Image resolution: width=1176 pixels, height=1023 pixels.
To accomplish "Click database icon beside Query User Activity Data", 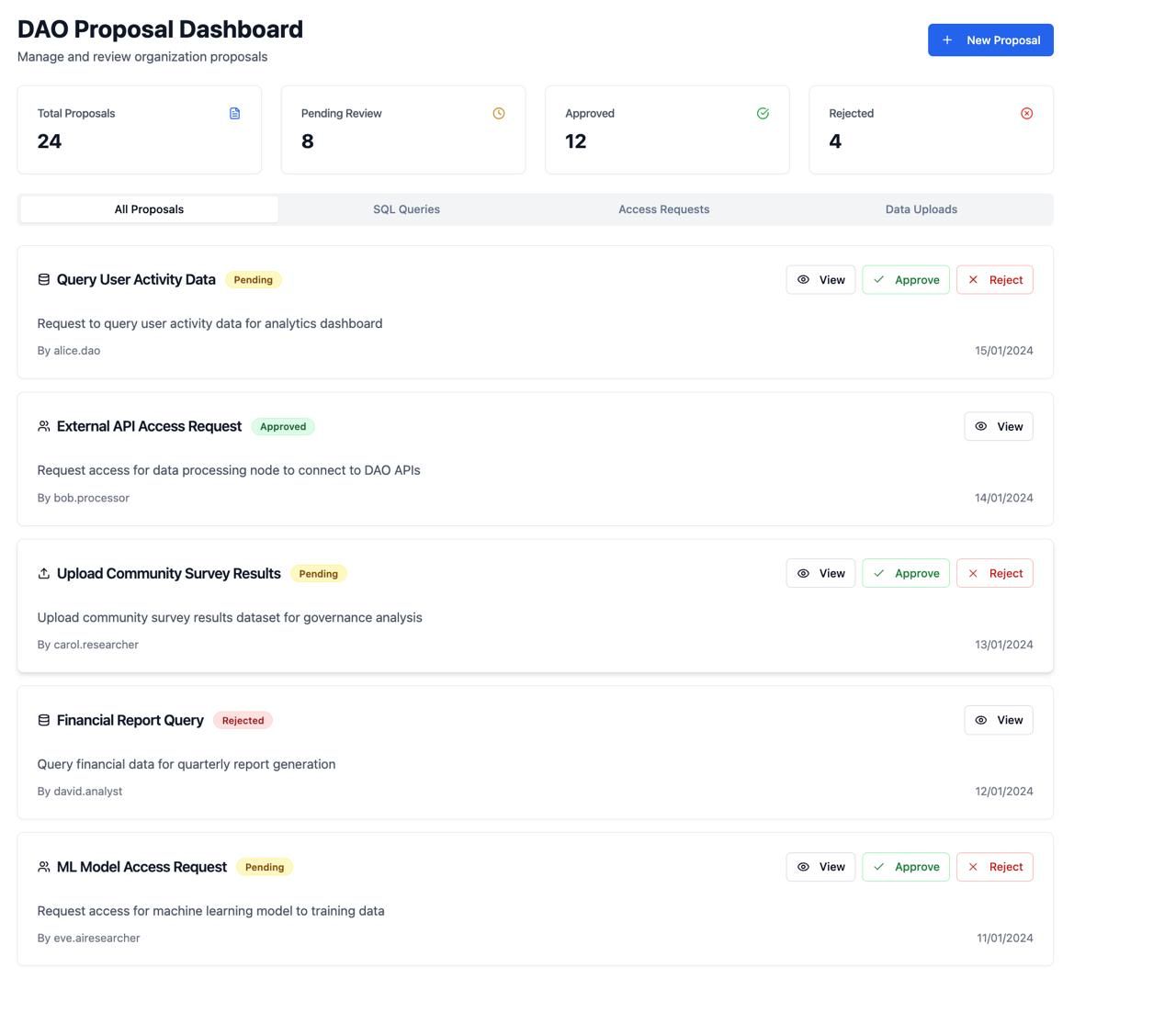I will 43,280.
